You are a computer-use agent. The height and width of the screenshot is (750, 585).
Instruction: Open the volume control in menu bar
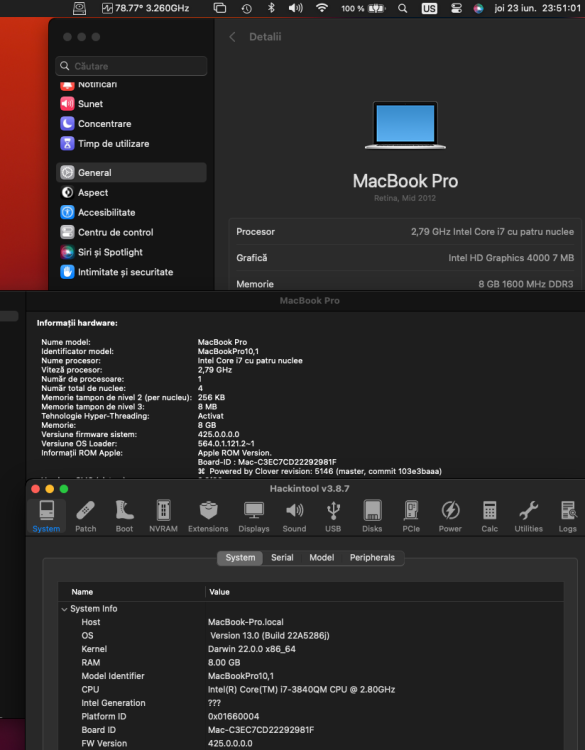coord(296,8)
